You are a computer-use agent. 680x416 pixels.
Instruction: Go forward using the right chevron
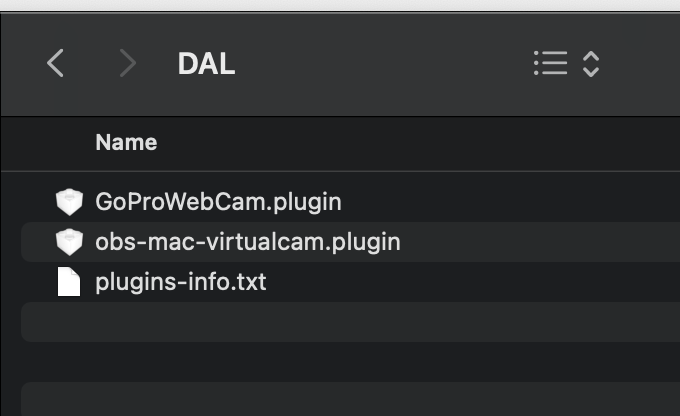tap(128, 63)
